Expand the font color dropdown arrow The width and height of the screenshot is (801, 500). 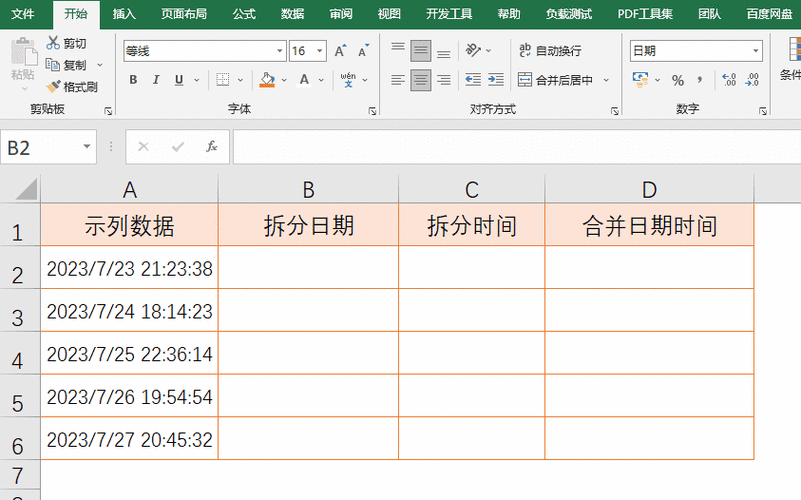click(x=321, y=80)
